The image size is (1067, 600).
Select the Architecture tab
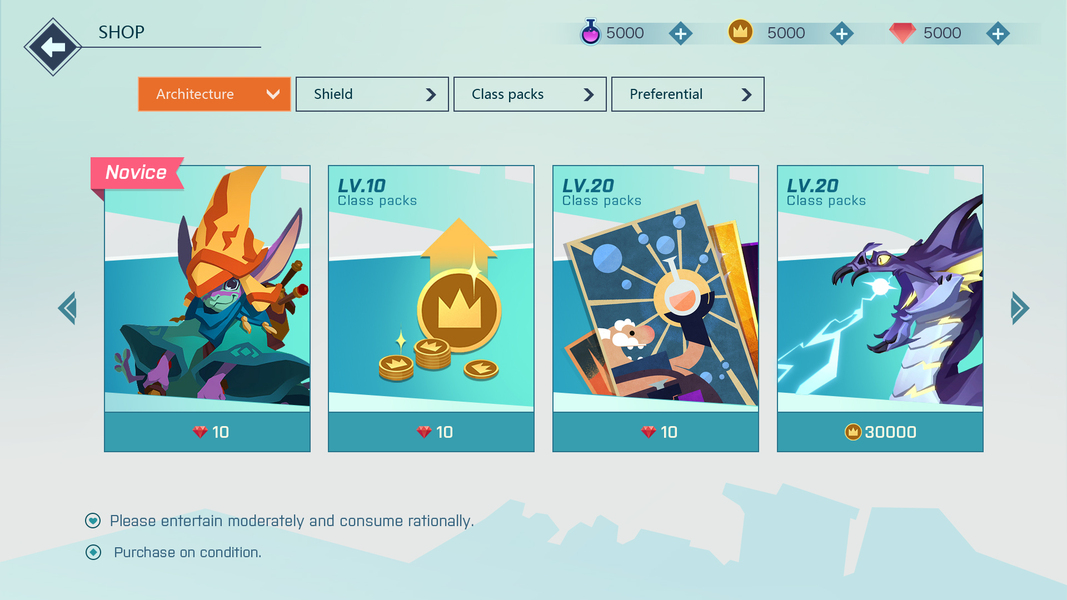pyautogui.click(x=214, y=94)
